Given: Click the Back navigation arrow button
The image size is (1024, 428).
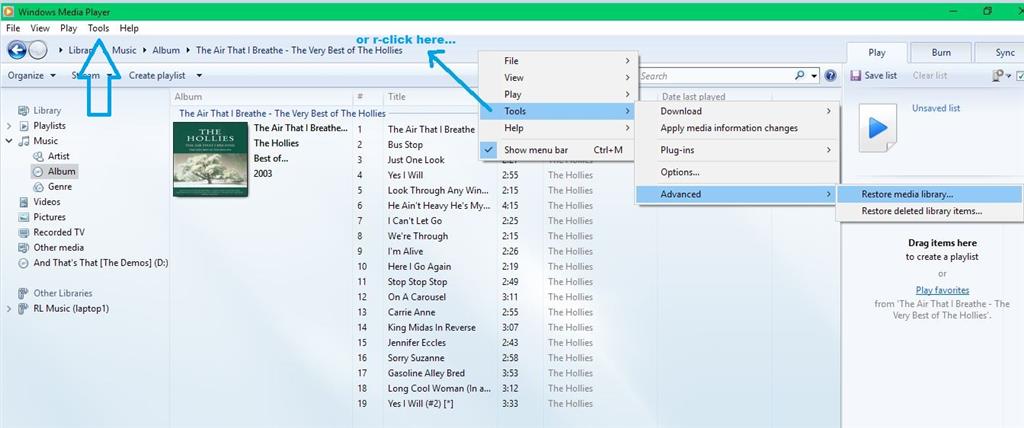Looking at the screenshot, I should [17, 50].
